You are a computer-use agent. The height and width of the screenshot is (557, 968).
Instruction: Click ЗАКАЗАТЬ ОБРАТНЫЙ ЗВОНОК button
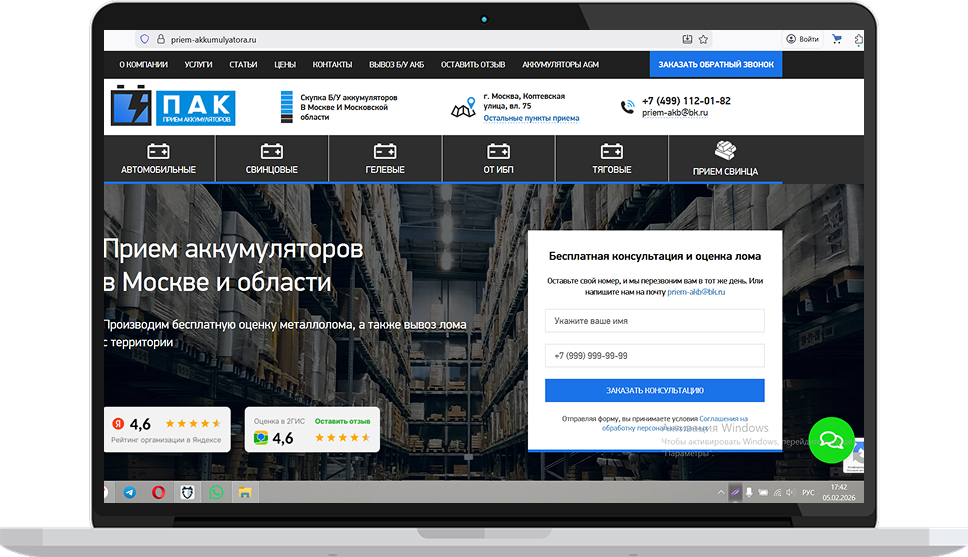click(x=716, y=64)
